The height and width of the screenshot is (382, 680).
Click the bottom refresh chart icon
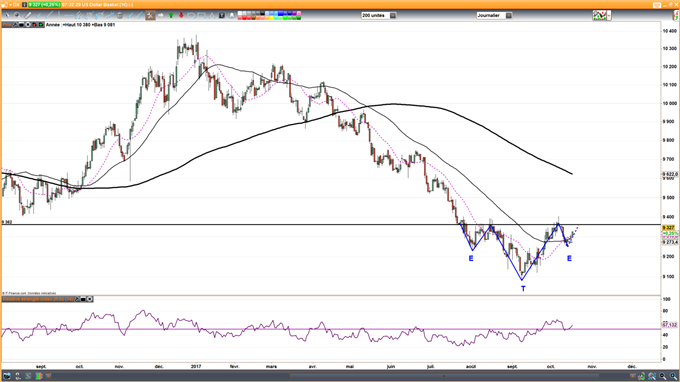[641, 376]
